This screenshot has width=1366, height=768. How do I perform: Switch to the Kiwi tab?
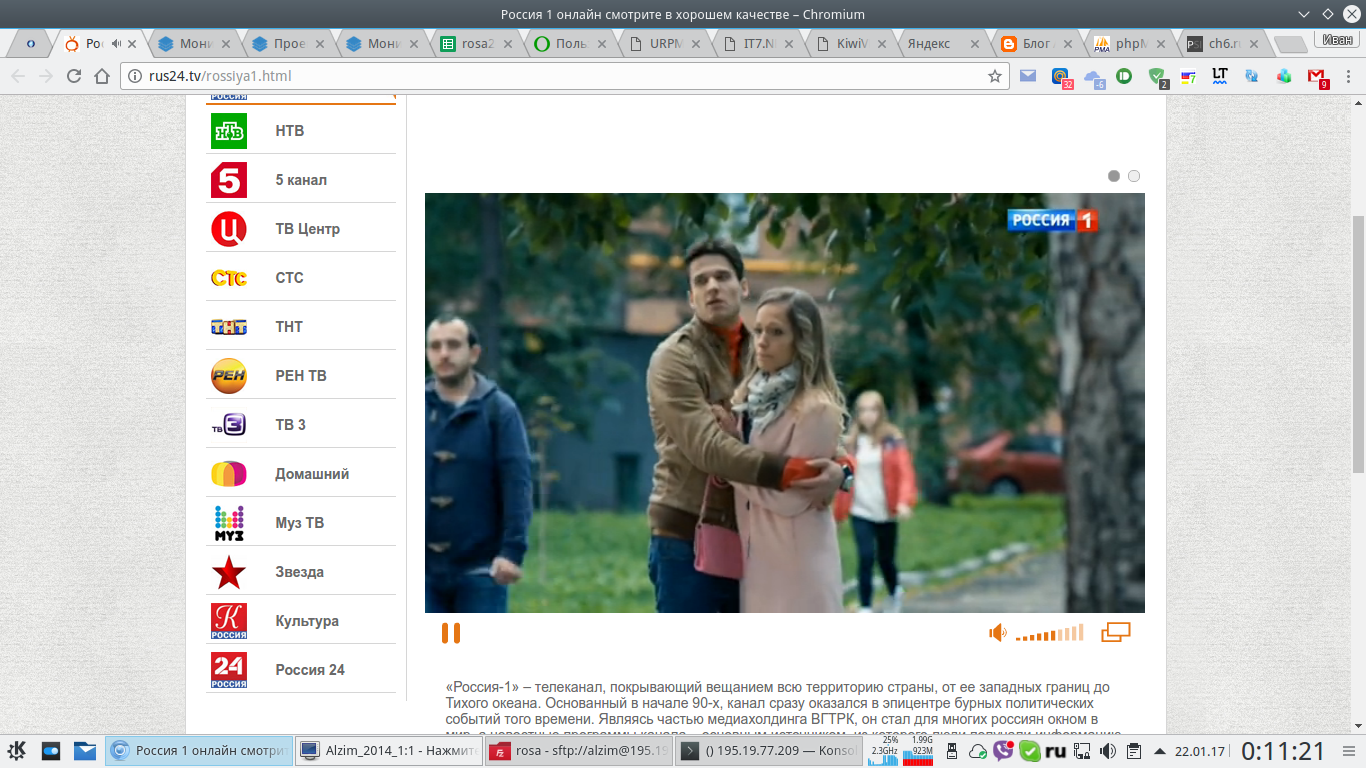click(x=848, y=44)
